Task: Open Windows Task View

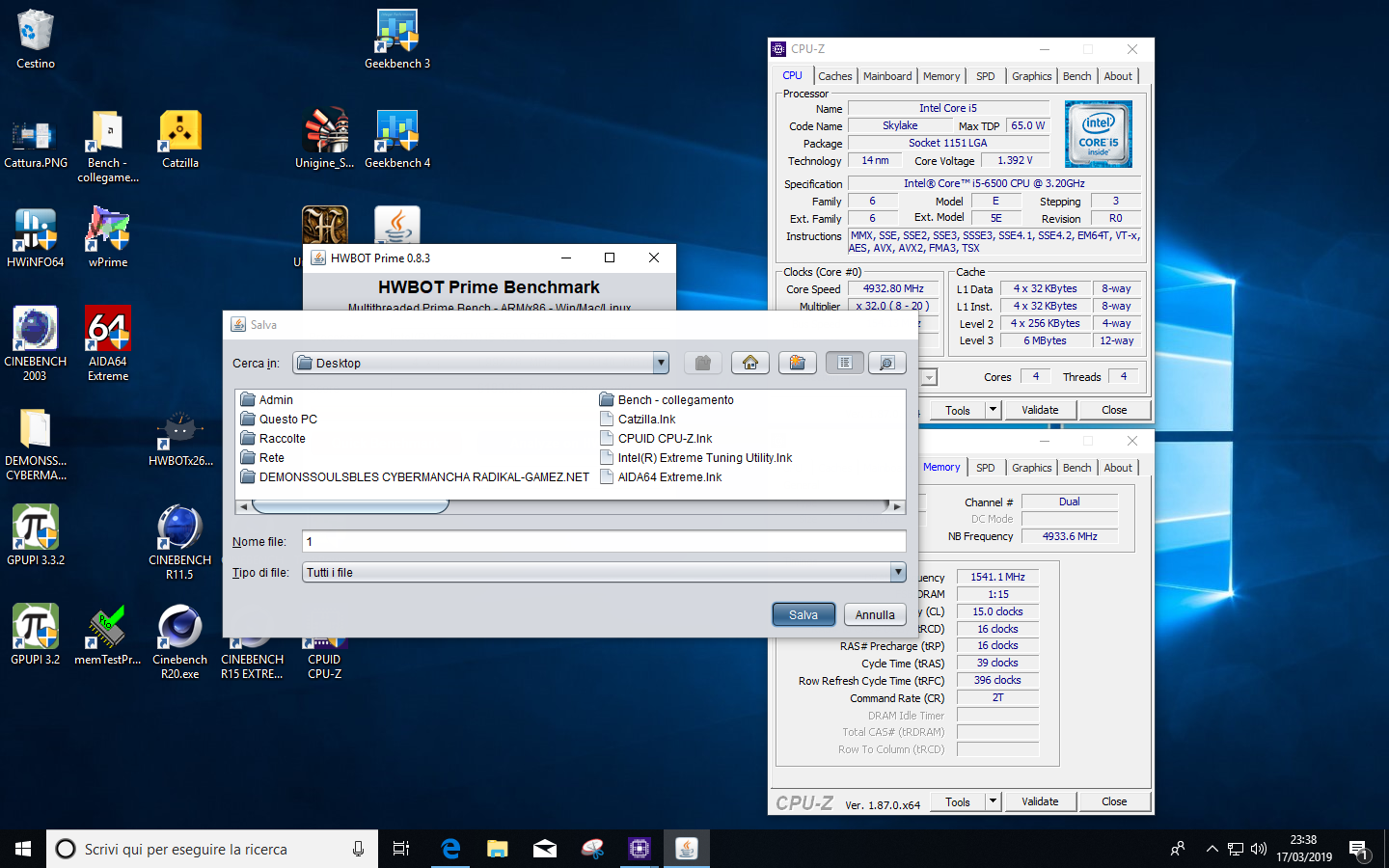Action: pyautogui.click(x=401, y=849)
